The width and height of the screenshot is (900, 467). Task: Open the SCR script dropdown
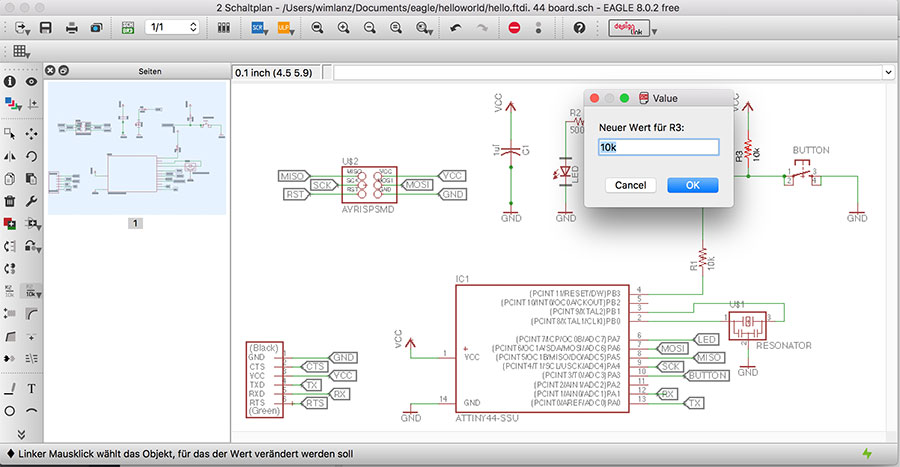click(x=260, y=28)
